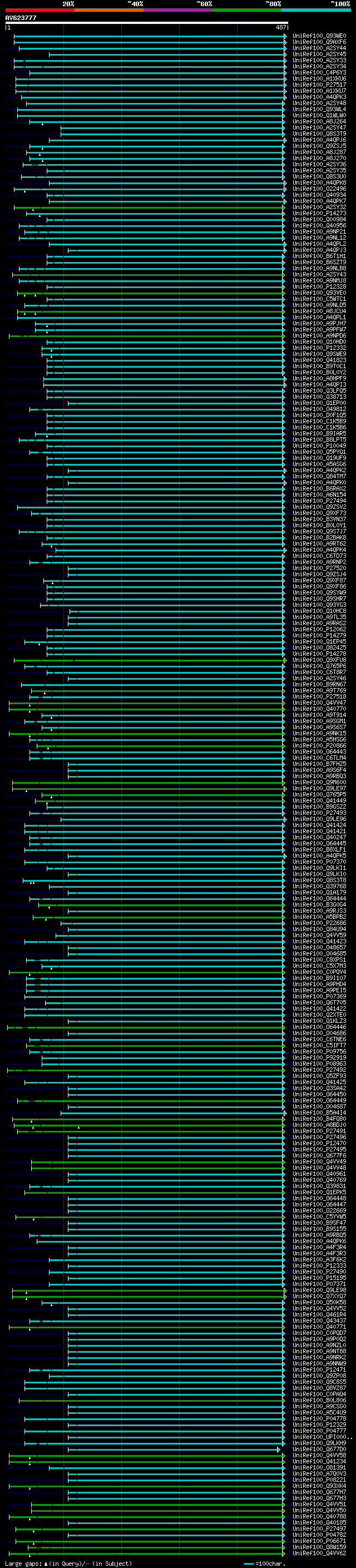Click UniRef100_P27520 label

point(319,568)
